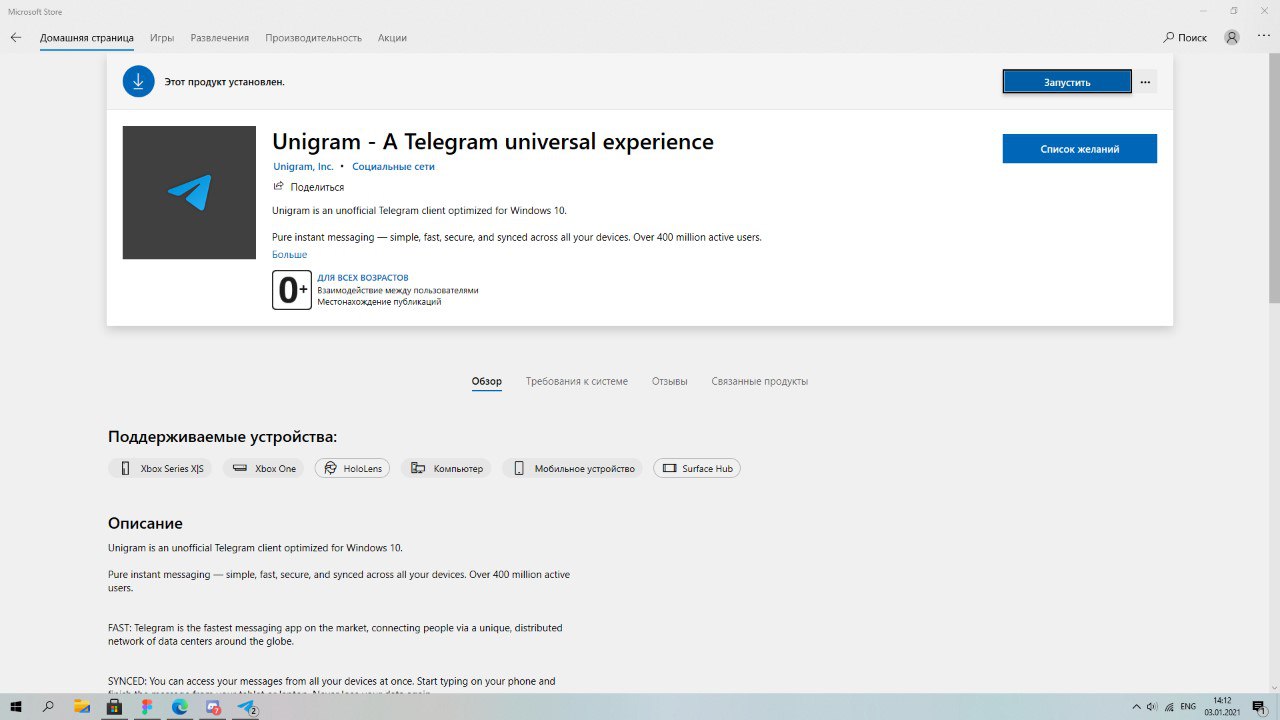Launch the app with Запустить button

tap(1067, 82)
